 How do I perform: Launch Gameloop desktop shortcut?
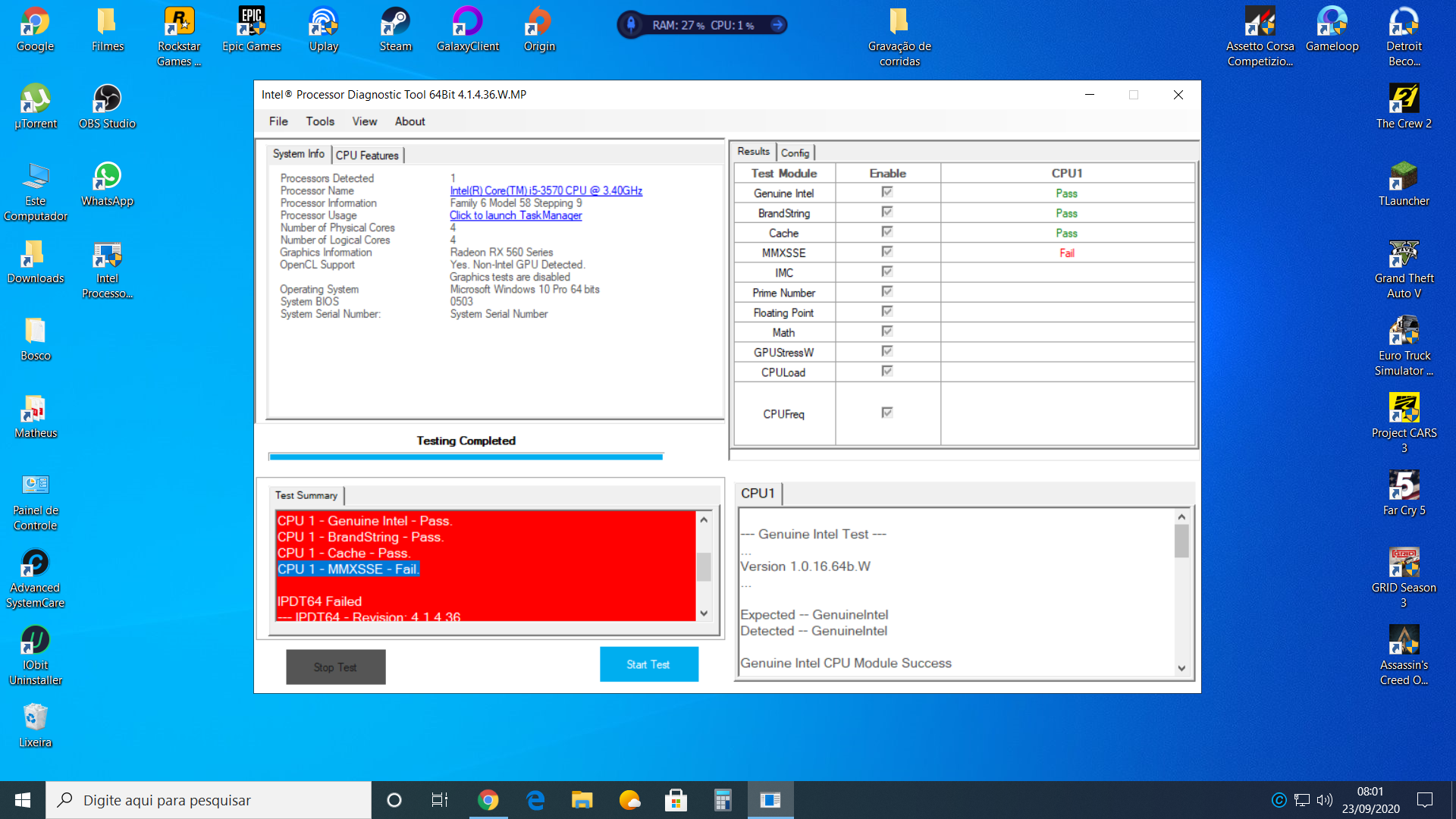(1332, 30)
